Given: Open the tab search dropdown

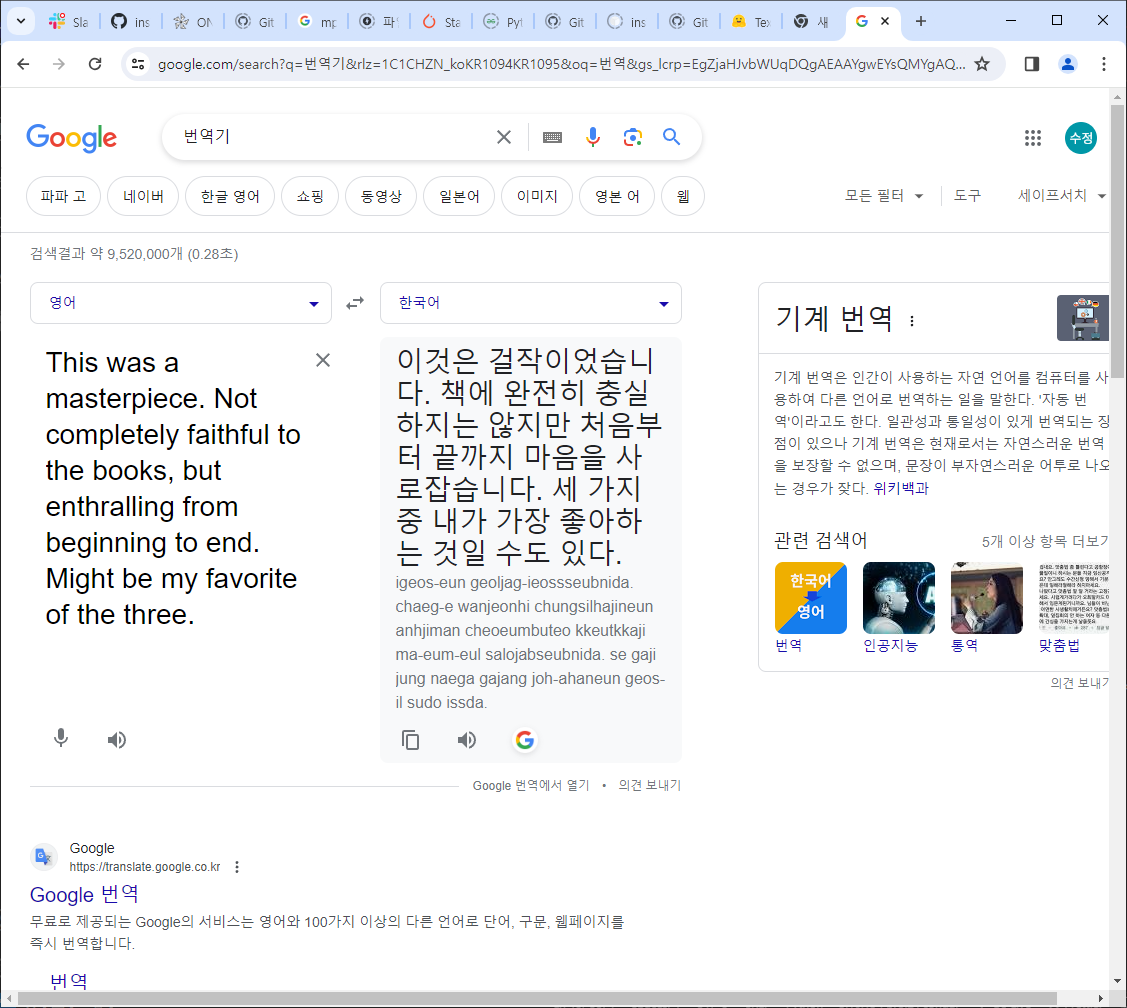Looking at the screenshot, I should tap(21, 21).
